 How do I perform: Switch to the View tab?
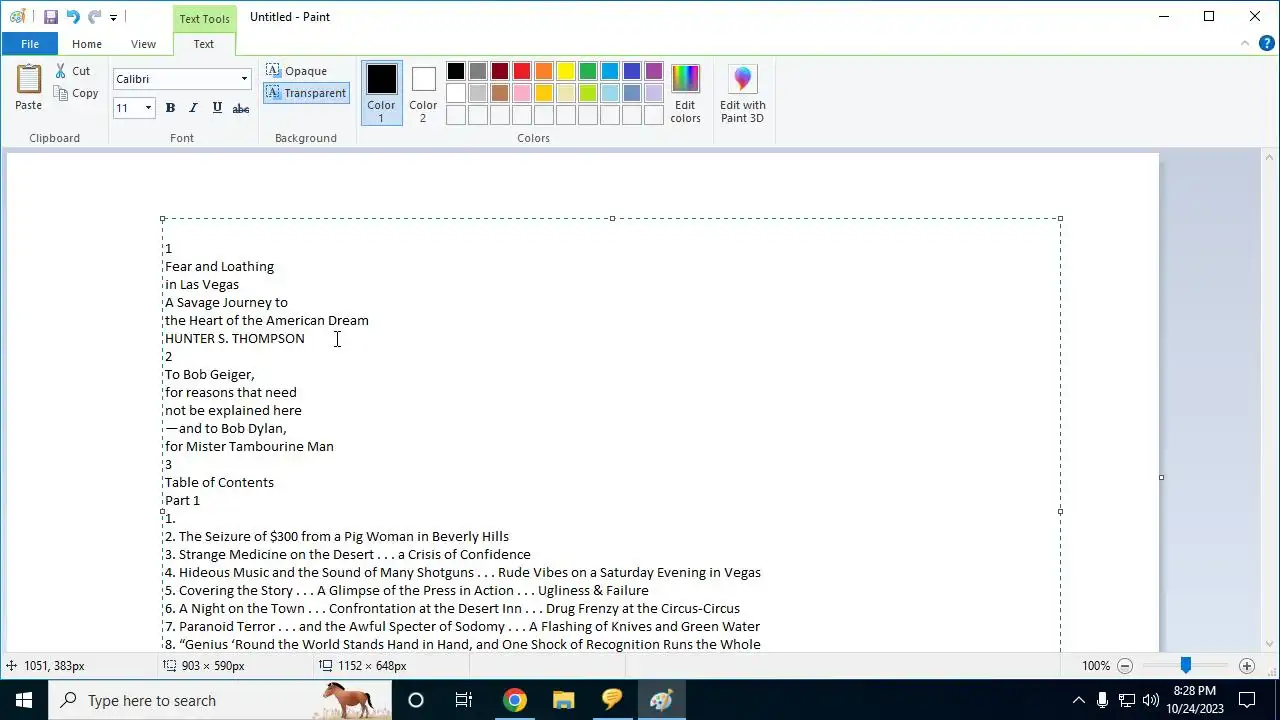(143, 44)
